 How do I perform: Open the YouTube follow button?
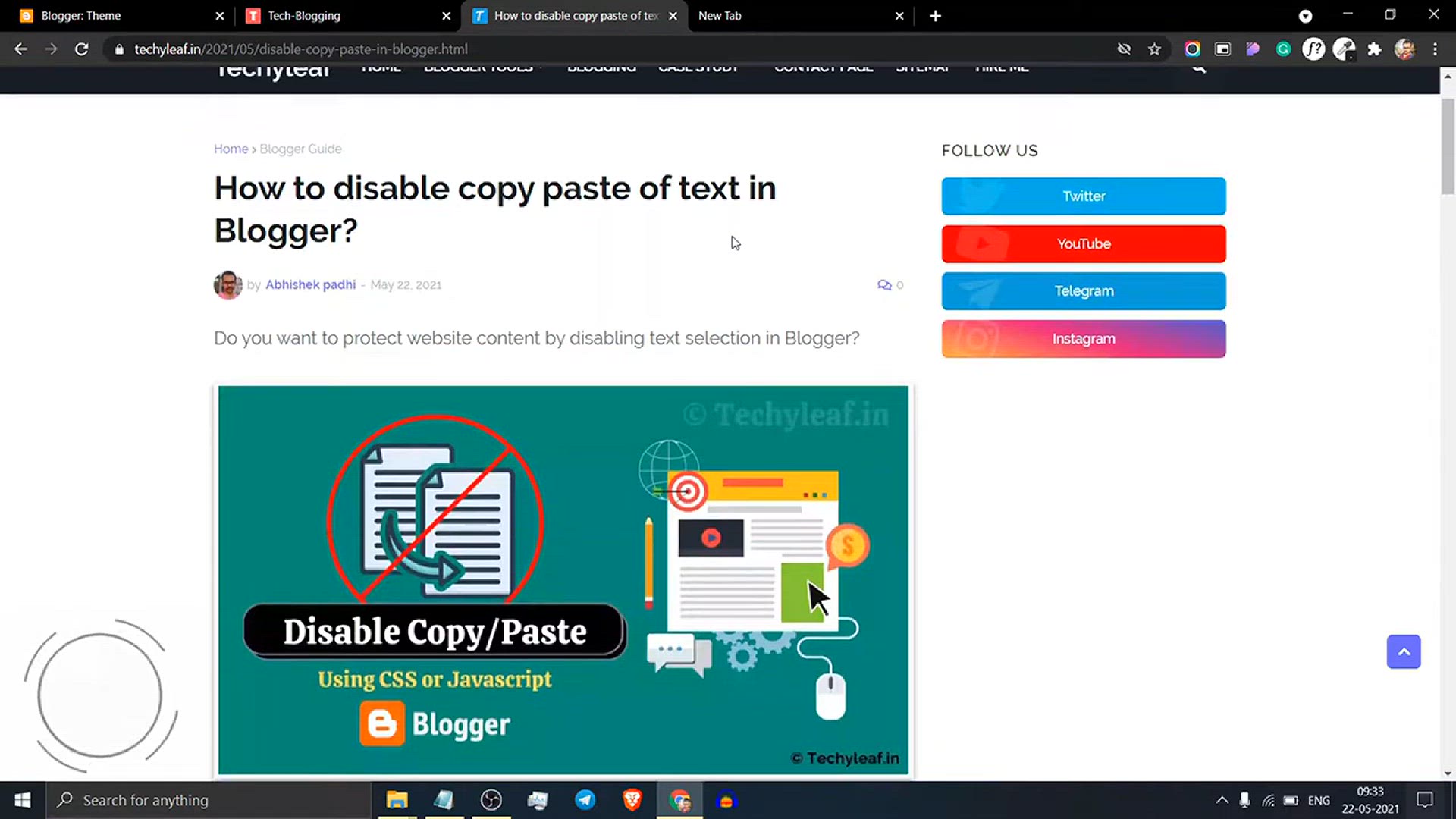pos(1084,244)
